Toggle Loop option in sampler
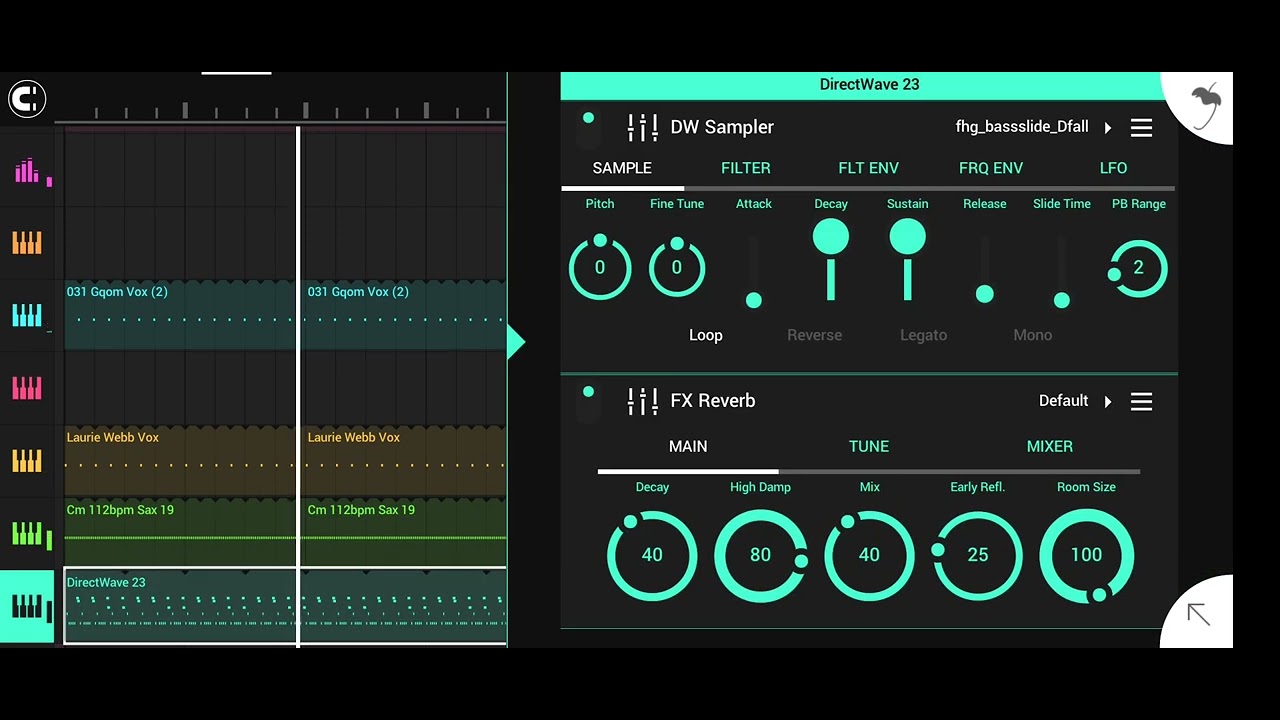 [x=706, y=335]
